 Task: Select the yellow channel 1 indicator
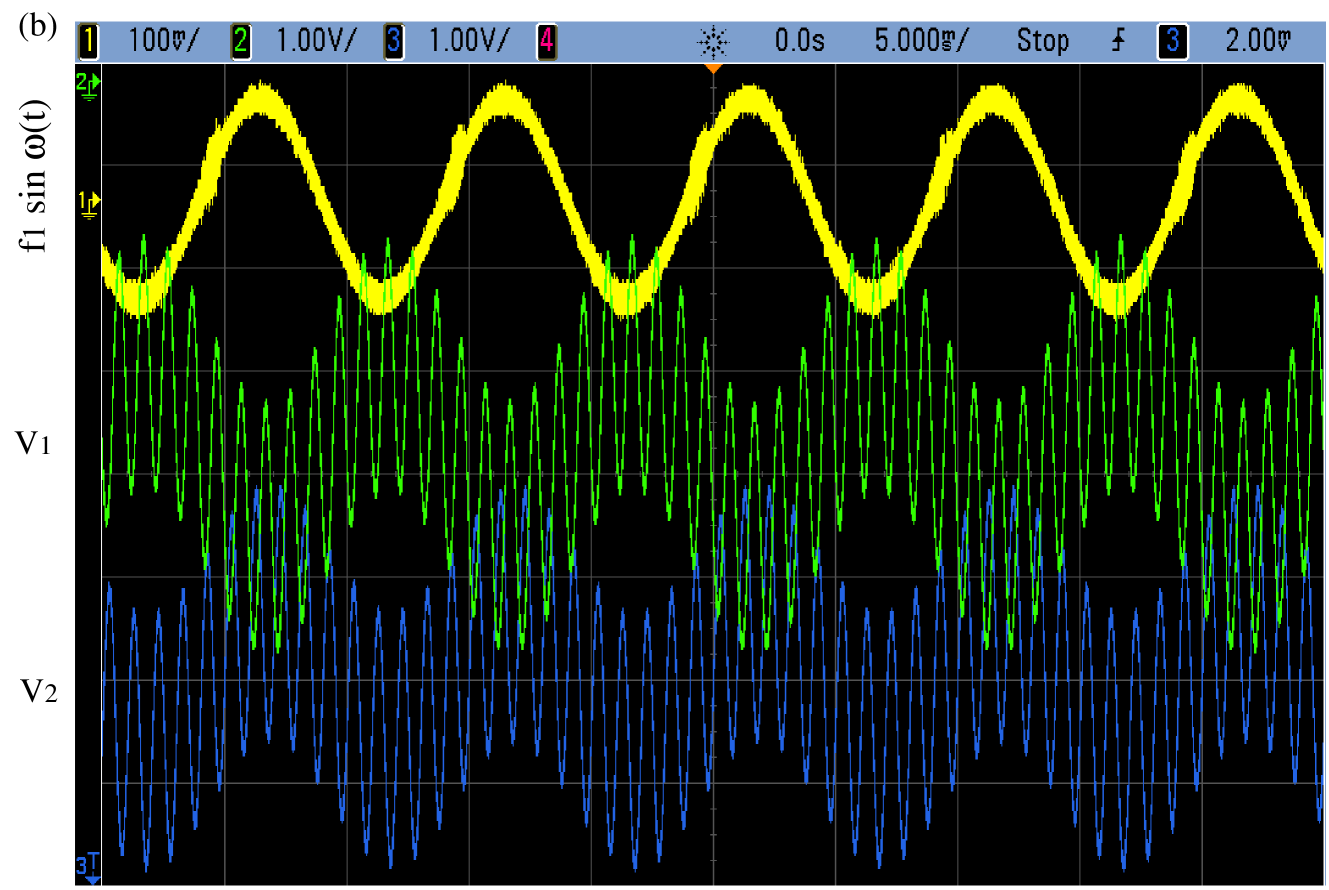[86, 42]
